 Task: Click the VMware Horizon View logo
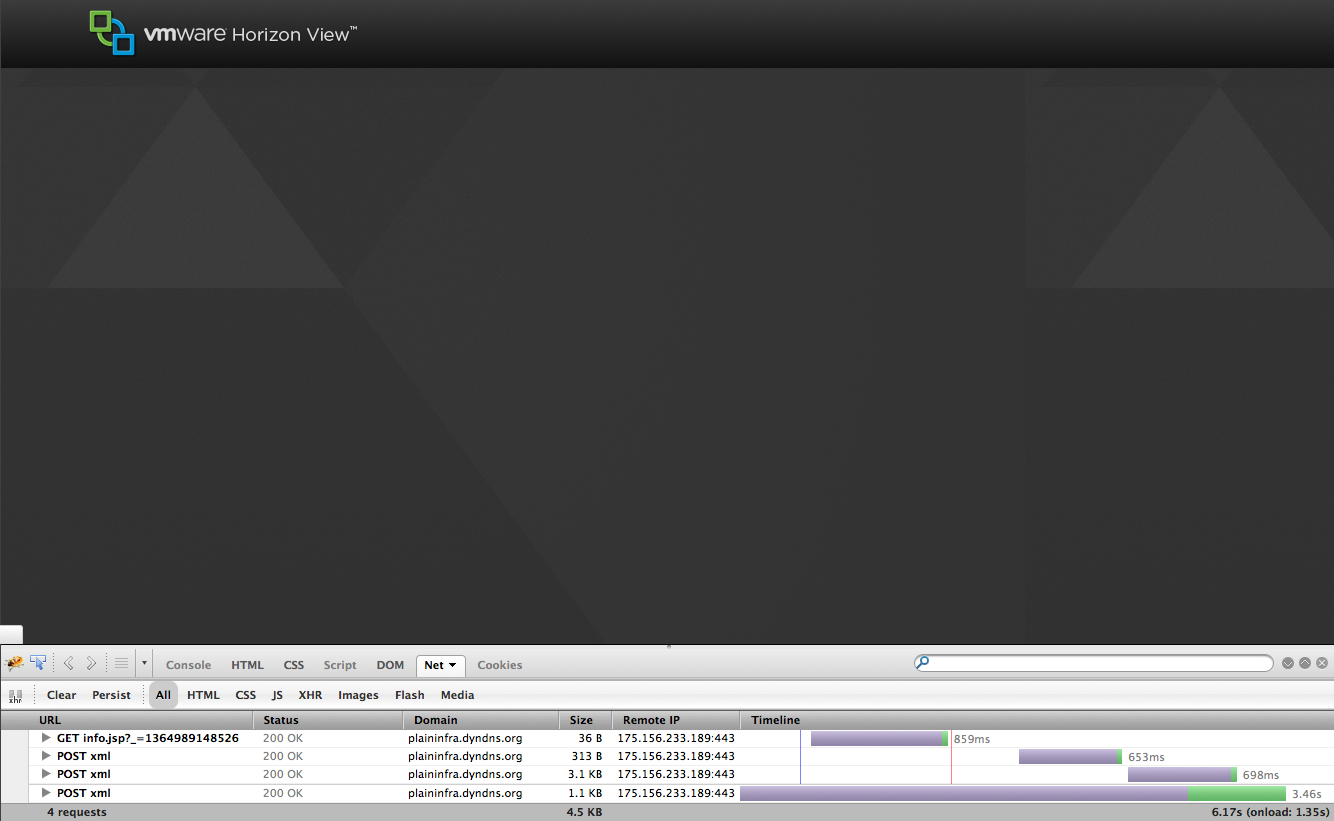pyautogui.click(x=220, y=33)
